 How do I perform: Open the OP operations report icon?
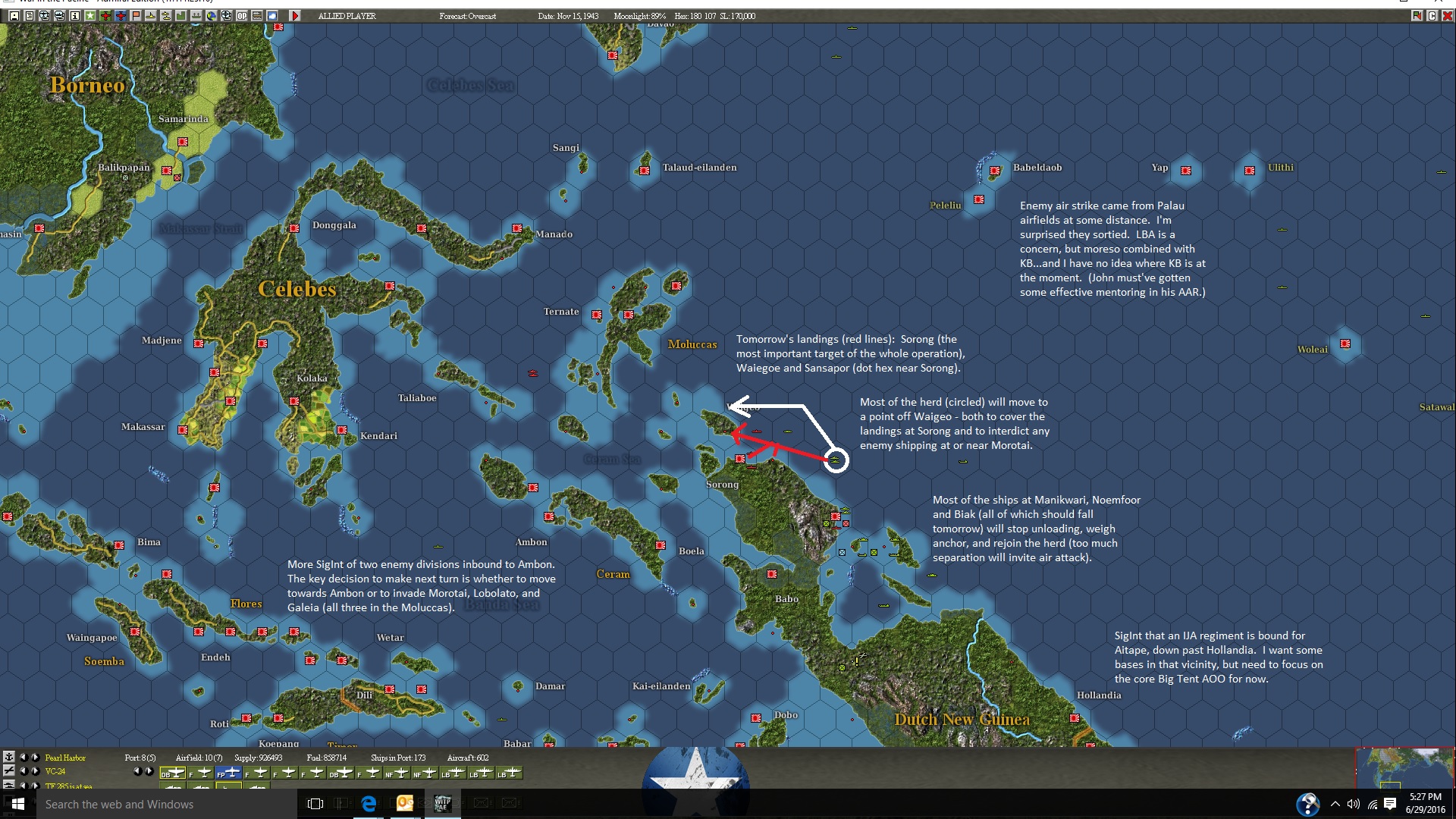point(242,16)
